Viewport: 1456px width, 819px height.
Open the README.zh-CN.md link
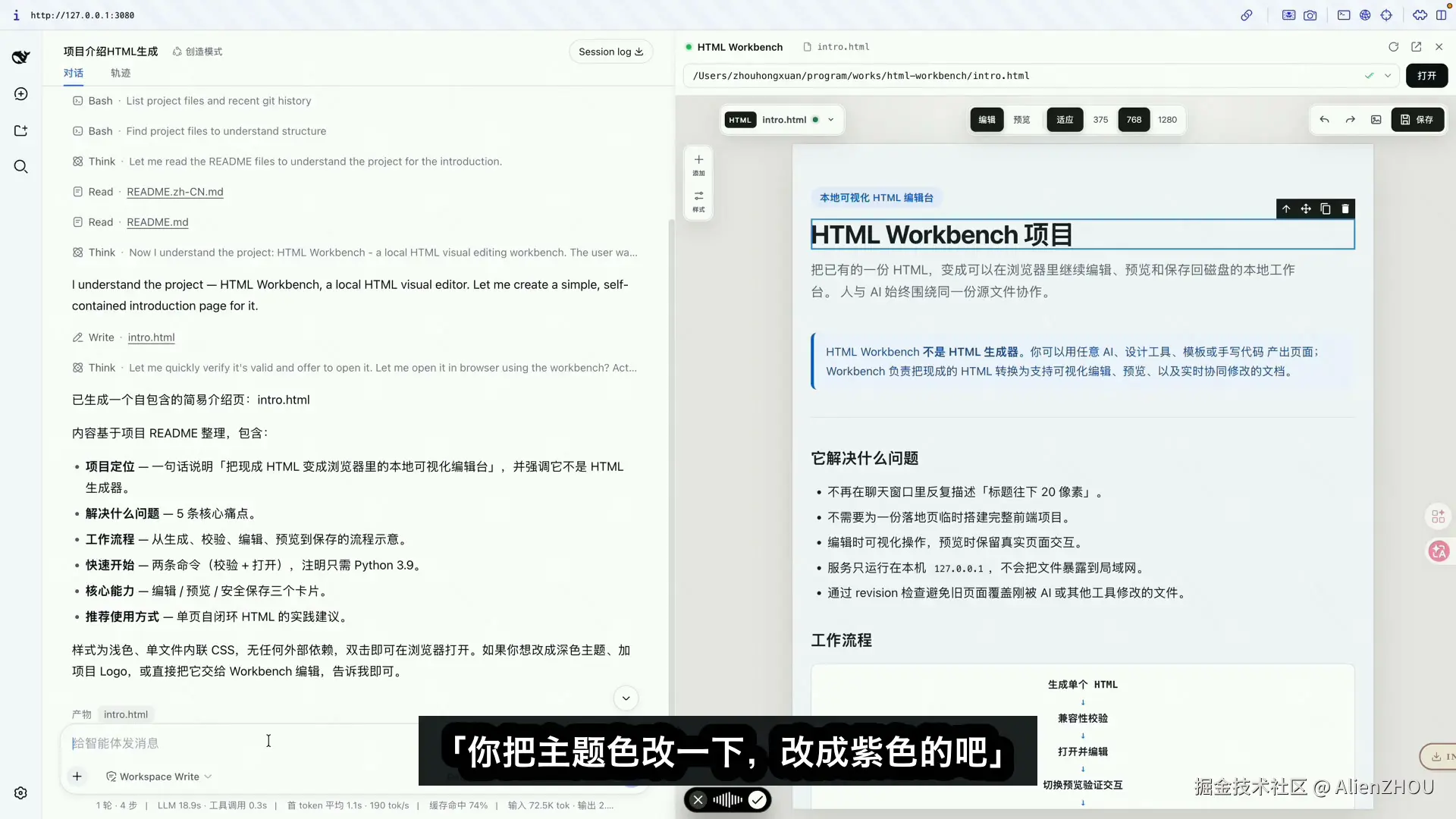175,192
